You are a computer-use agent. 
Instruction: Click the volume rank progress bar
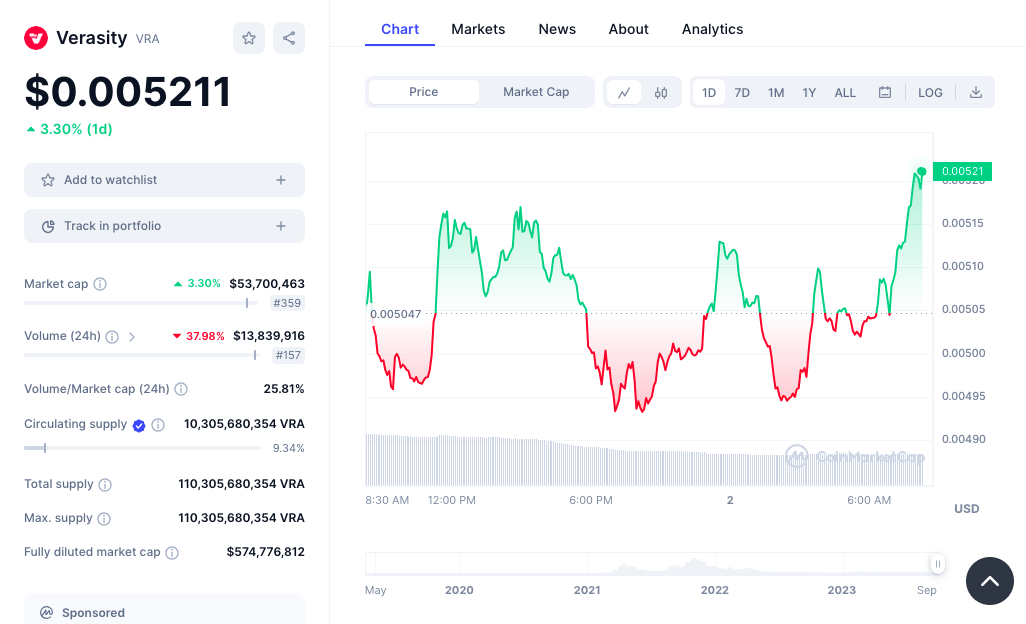[x=141, y=355]
